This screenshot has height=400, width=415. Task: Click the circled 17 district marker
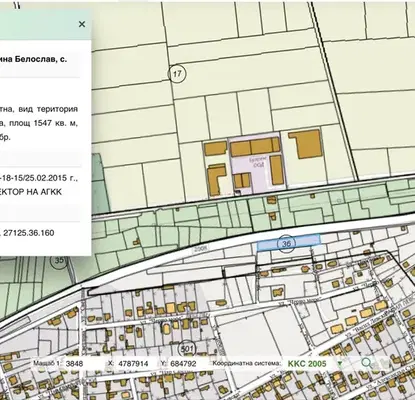click(x=177, y=73)
